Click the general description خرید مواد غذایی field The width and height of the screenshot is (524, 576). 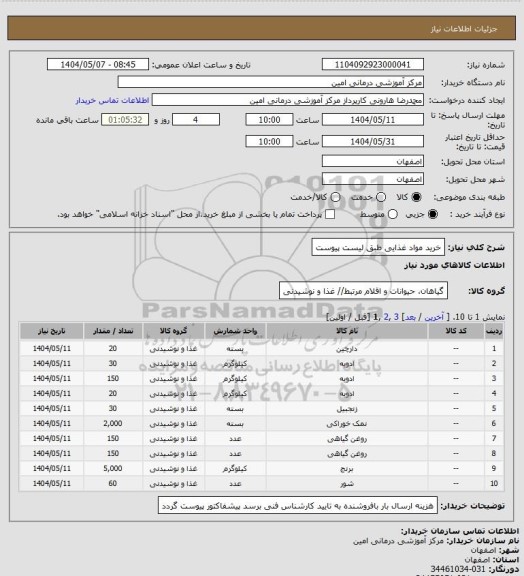pos(378,247)
